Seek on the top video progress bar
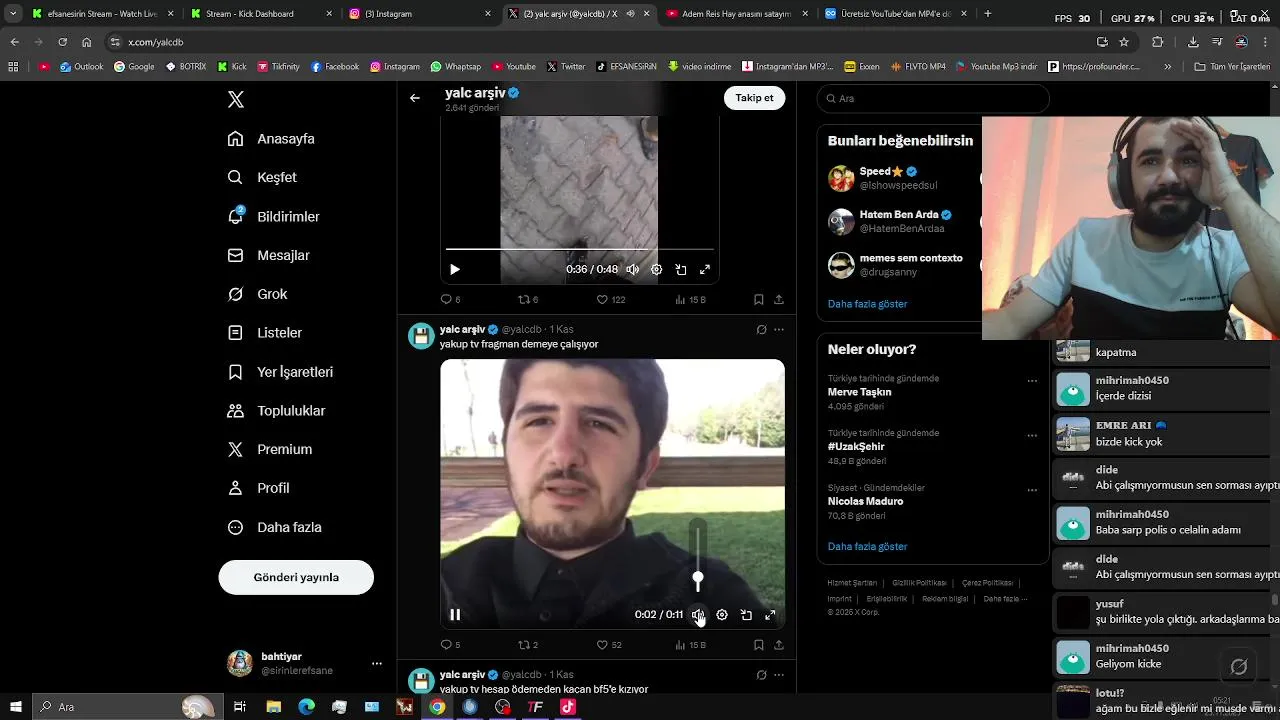The height and width of the screenshot is (720, 1280). pyautogui.click(x=579, y=249)
